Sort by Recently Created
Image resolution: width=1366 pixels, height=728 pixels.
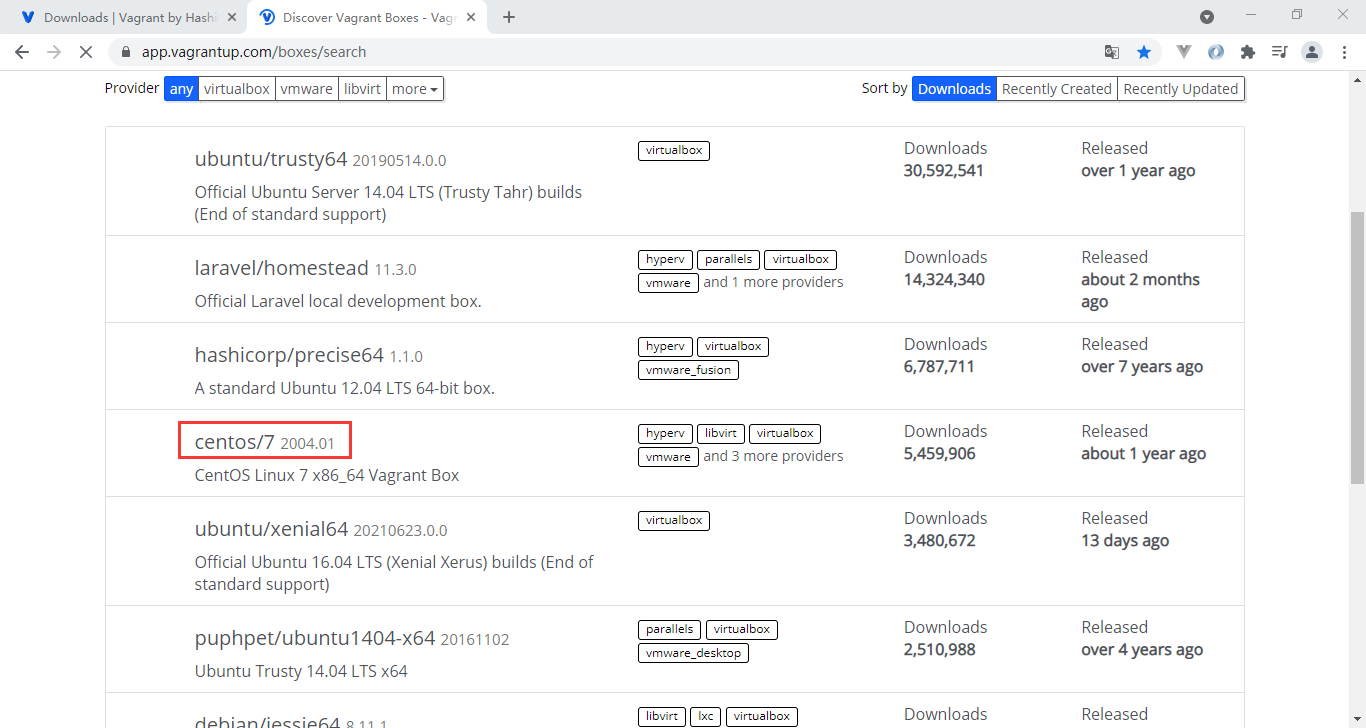(x=1057, y=89)
